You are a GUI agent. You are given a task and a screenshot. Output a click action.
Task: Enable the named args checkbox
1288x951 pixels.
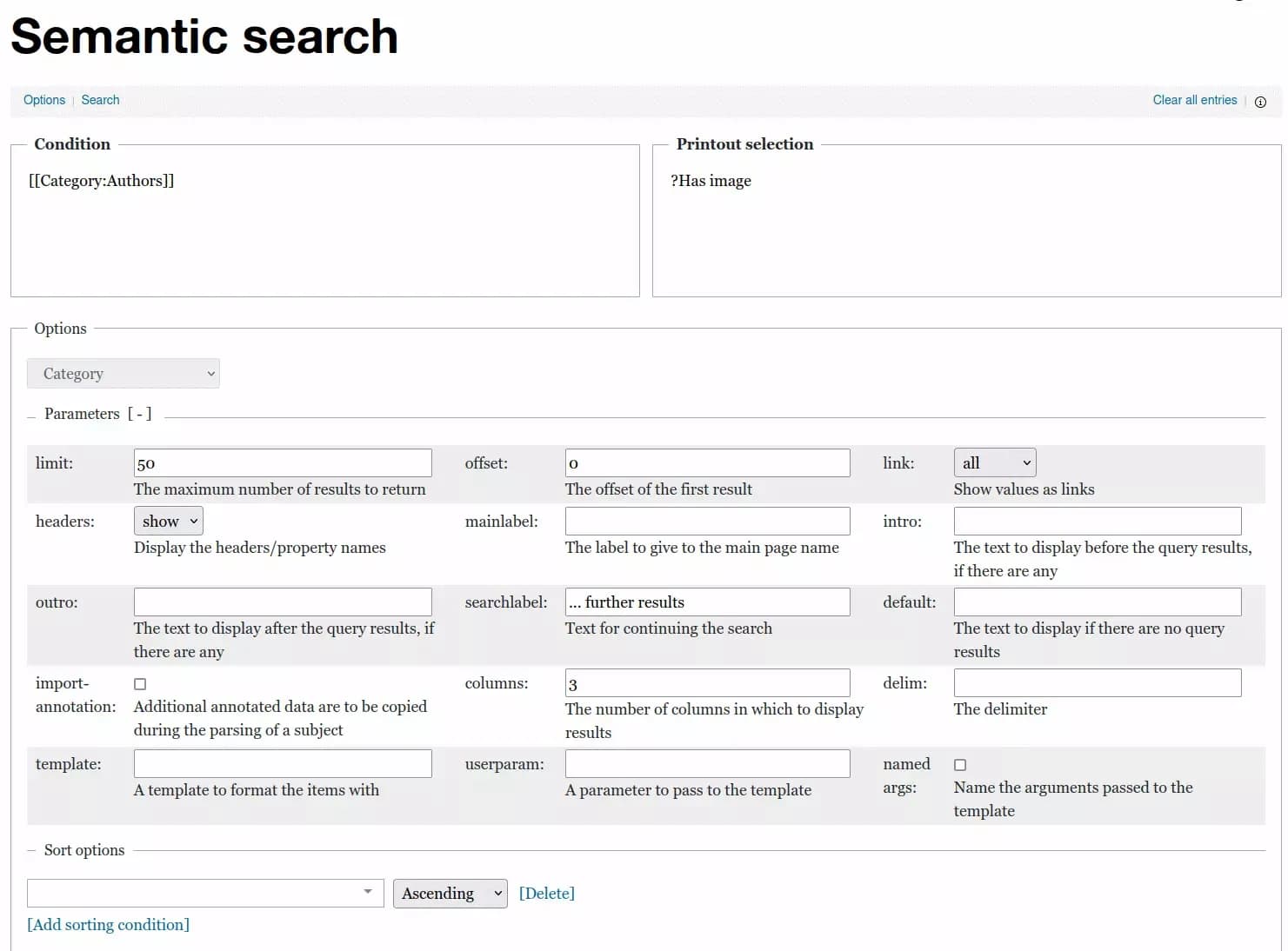pyautogui.click(x=960, y=764)
